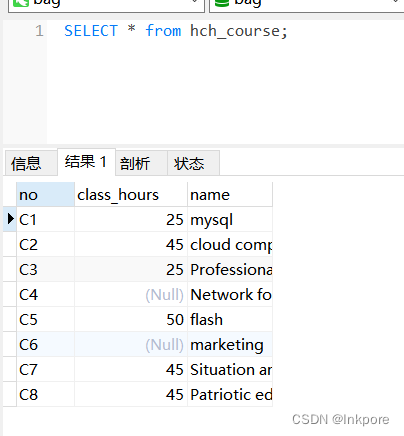Click the 'from' keyword in the query
Image resolution: width=404 pixels, height=436 pixels.
point(163,31)
